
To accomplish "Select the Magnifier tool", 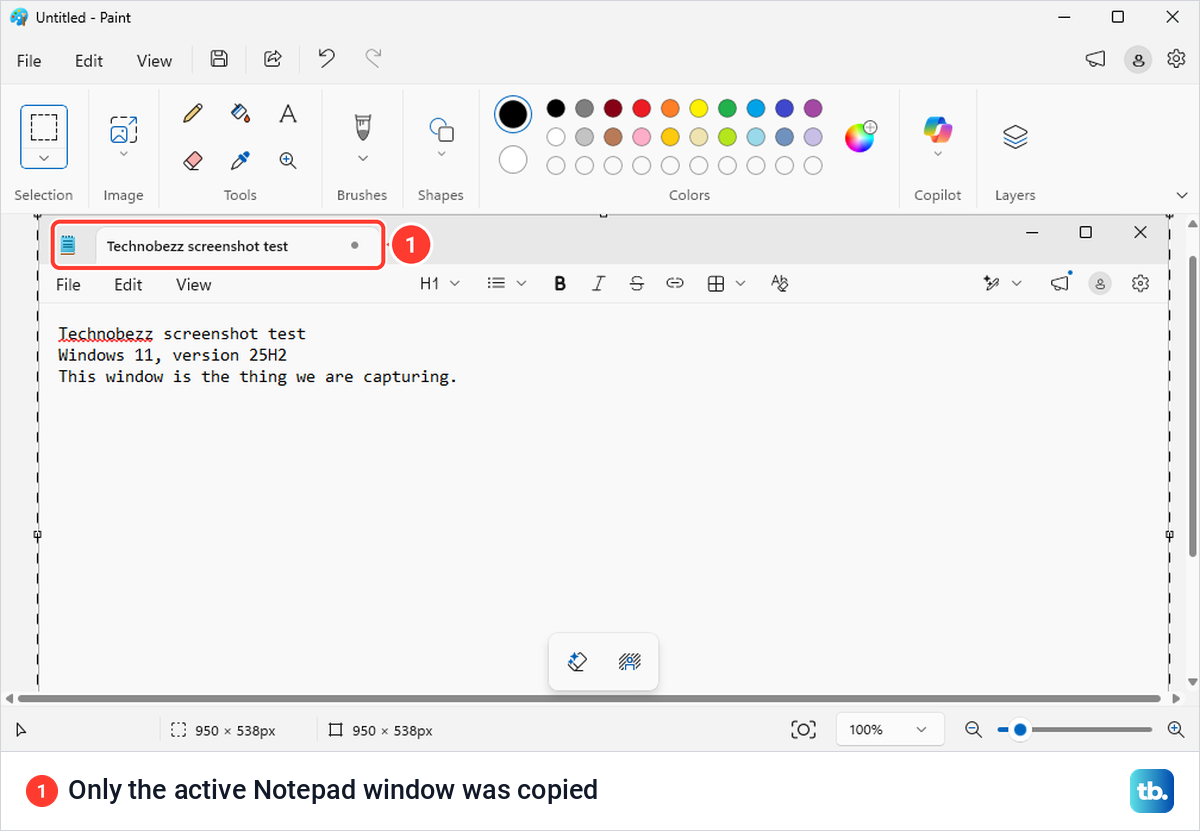I will tap(288, 160).
